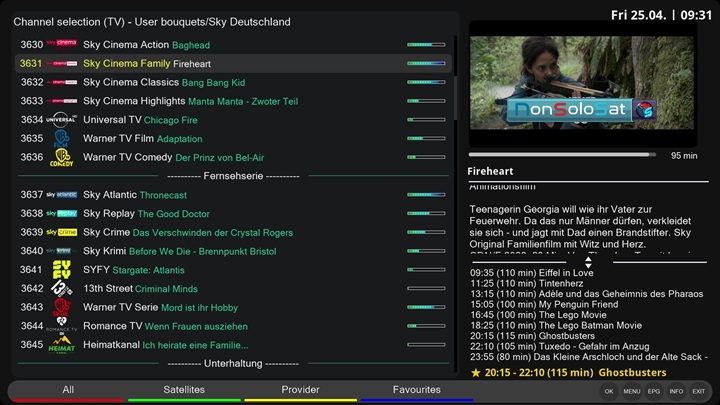Click the Fireheart 95 min progress bar
The image size is (720, 405).
coord(562,155)
